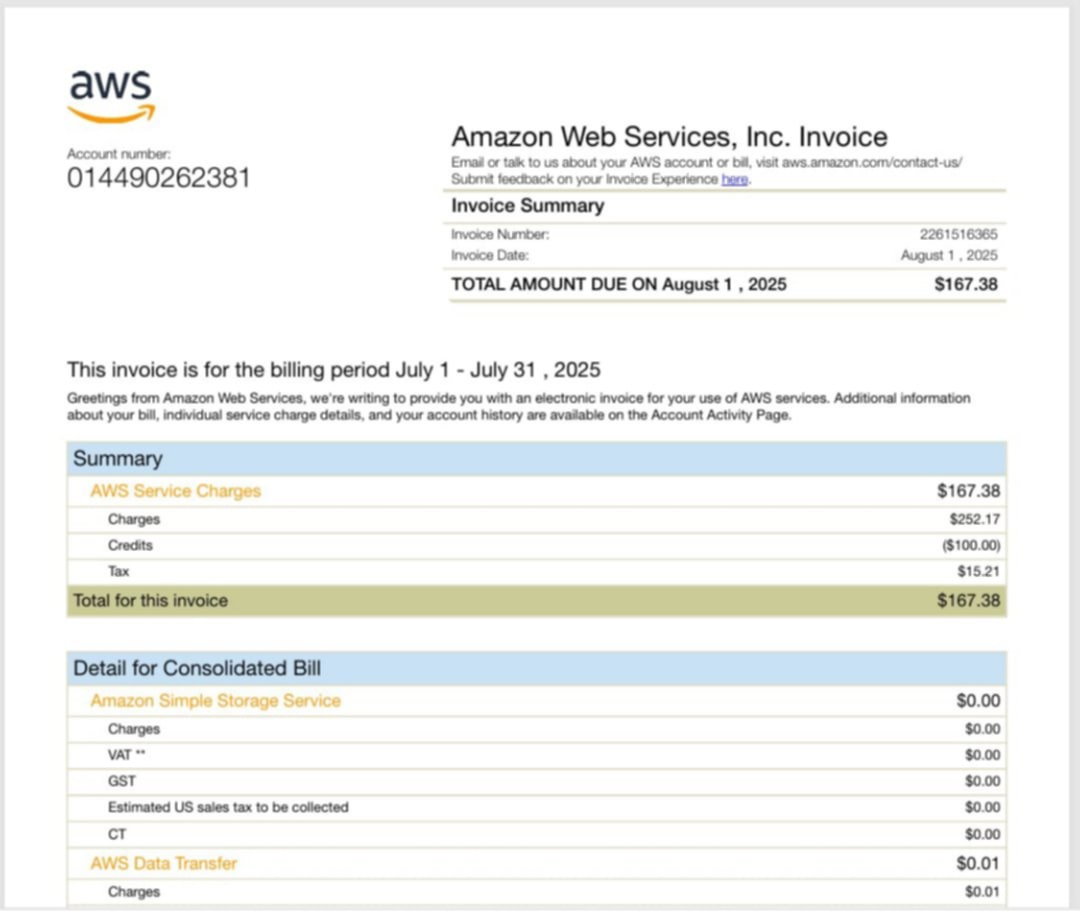Click the 'Invoice Summary' heading
The height and width of the screenshot is (911, 1080).
pos(528,206)
